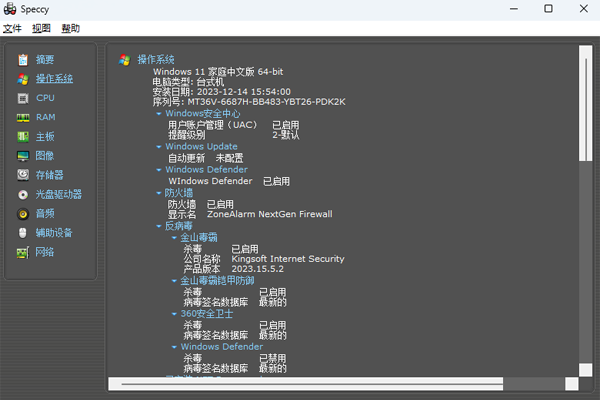Click the 电脑类型: 台式机 line
The width and height of the screenshot is (600, 400).
pyautogui.click(x=188, y=82)
